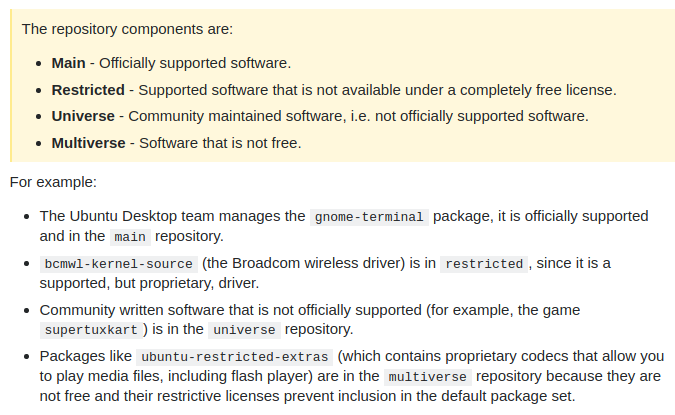Click the inline code word restricted
The image size is (675, 415).
pos(484,264)
